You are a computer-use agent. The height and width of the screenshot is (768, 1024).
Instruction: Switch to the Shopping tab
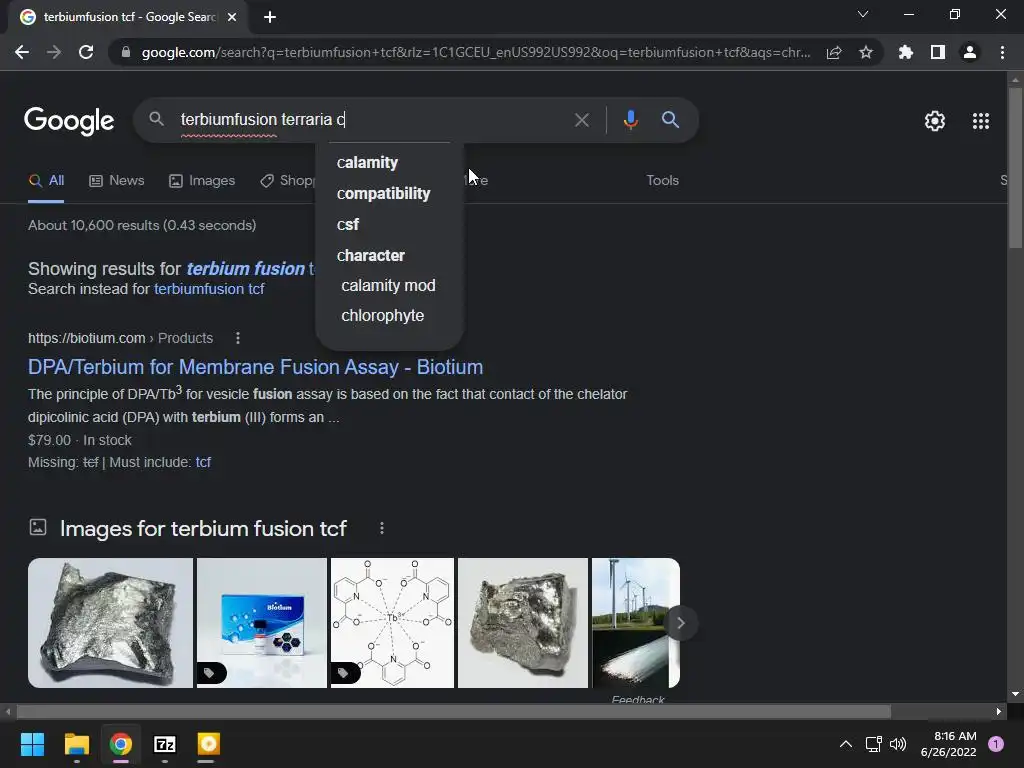coord(287,181)
